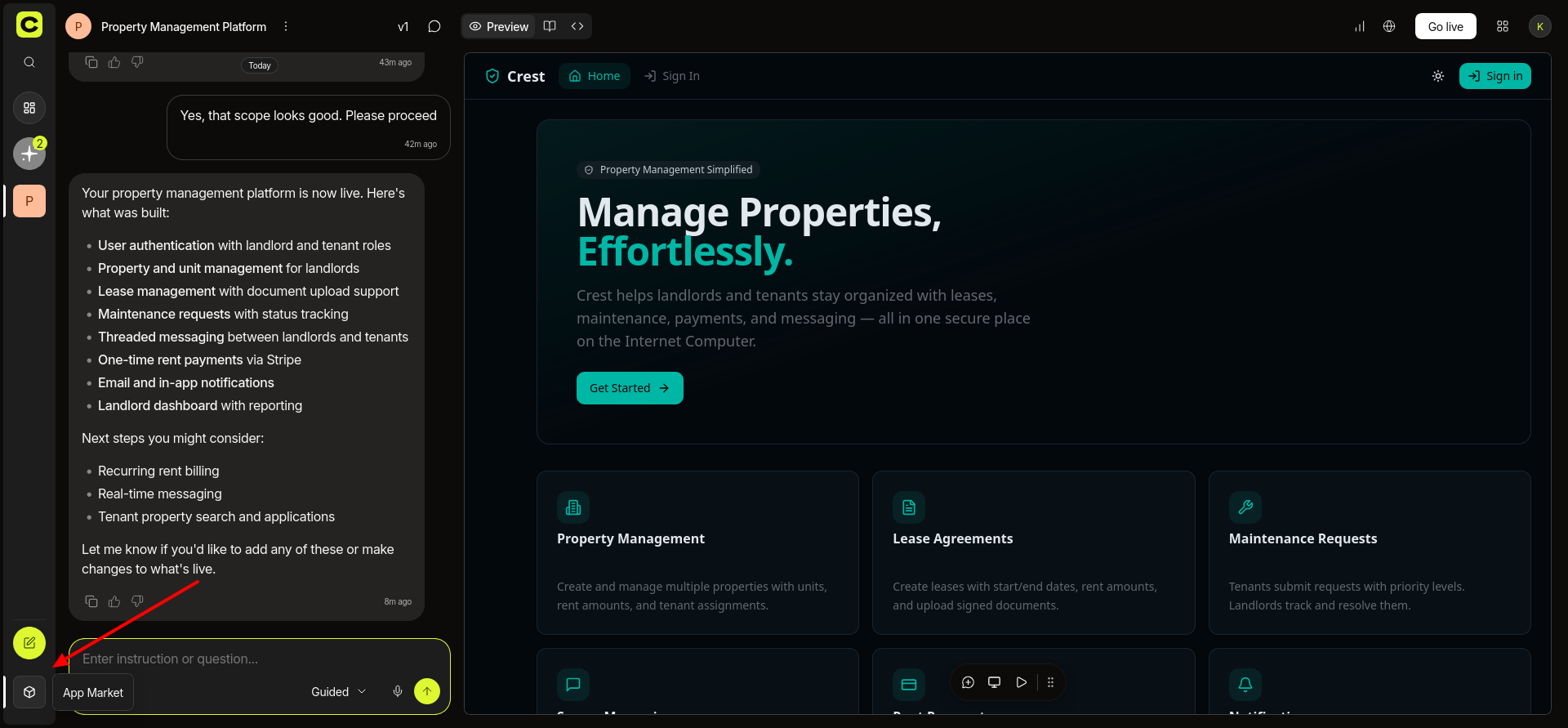Click 'Recurring rent billing' list item
The height and width of the screenshot is (728, 1568).
pos(158,471)
